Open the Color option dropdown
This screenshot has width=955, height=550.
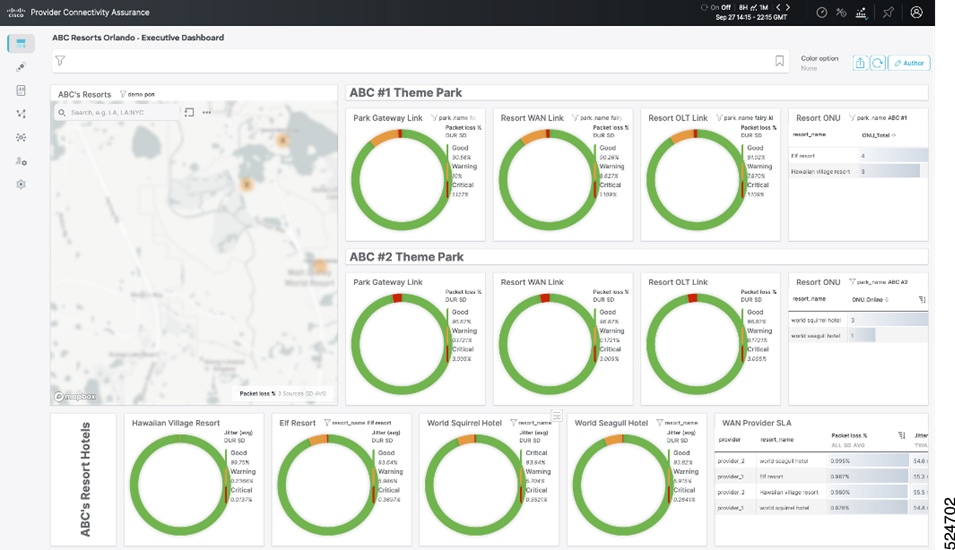pyautogui.click(x=819, y=63)
